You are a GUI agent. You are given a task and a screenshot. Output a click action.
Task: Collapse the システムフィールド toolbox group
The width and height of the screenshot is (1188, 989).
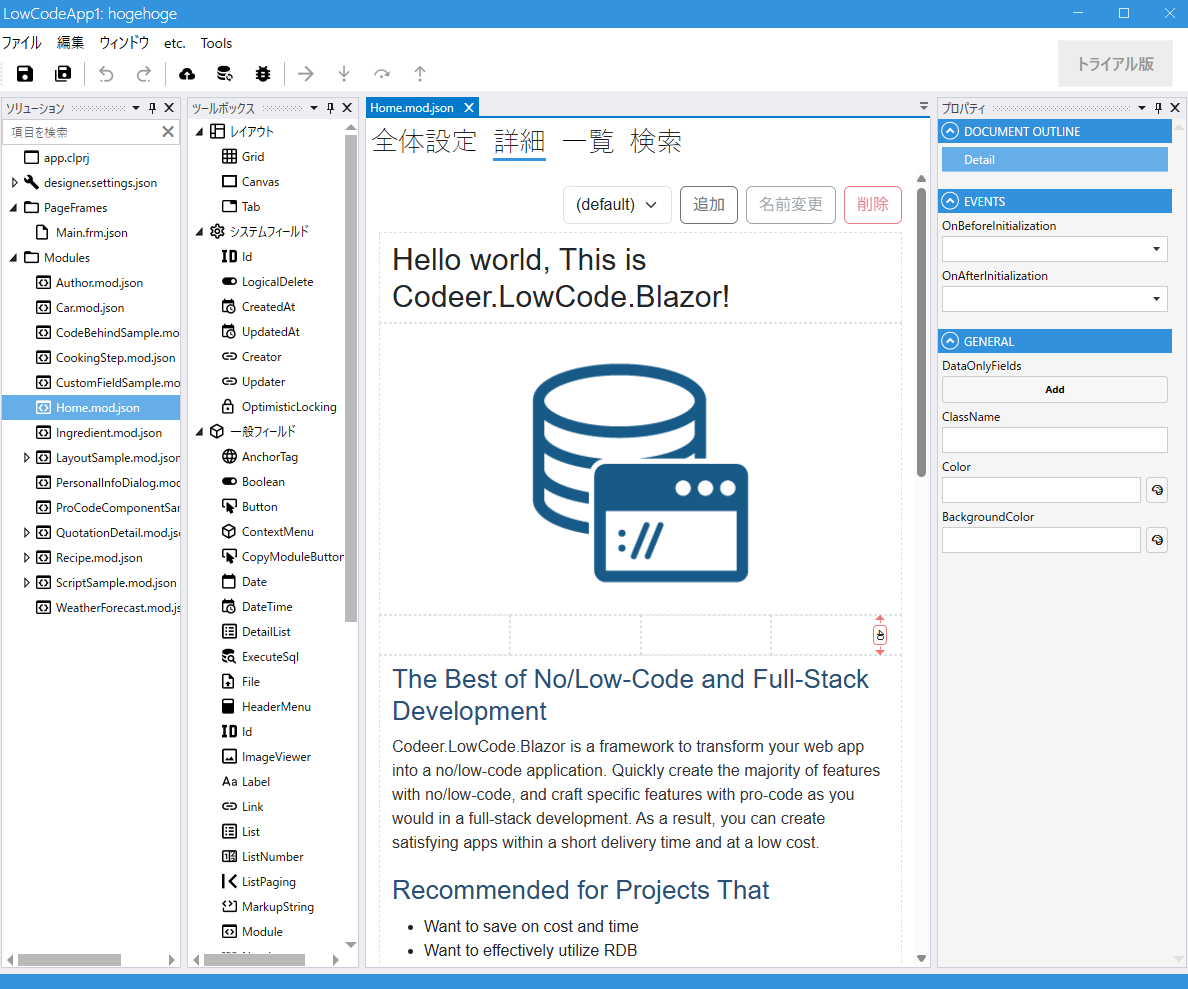(x=199, y=232)
